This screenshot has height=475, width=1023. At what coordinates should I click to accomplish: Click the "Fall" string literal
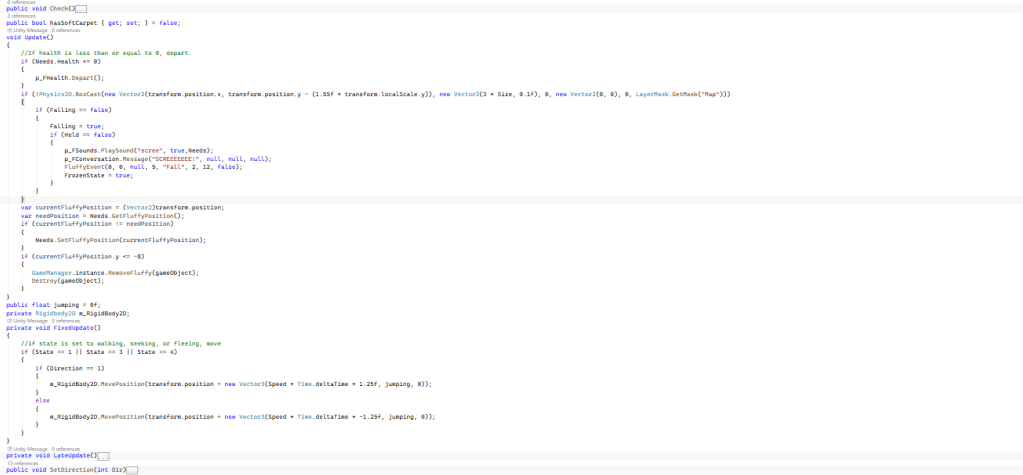click(x=176, y=166)
